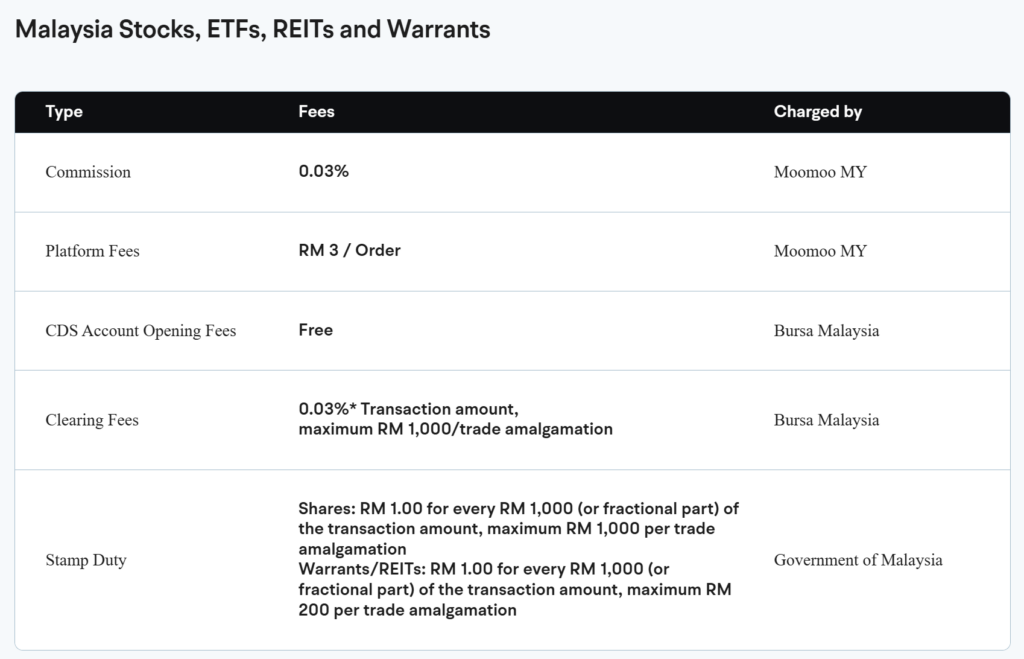
Task: Click the RM 3 / Order fee
Action: [349, 250]
